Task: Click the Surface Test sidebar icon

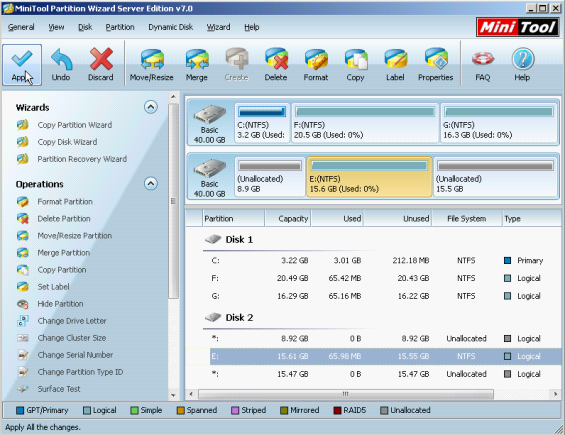Action: [23, 389]
